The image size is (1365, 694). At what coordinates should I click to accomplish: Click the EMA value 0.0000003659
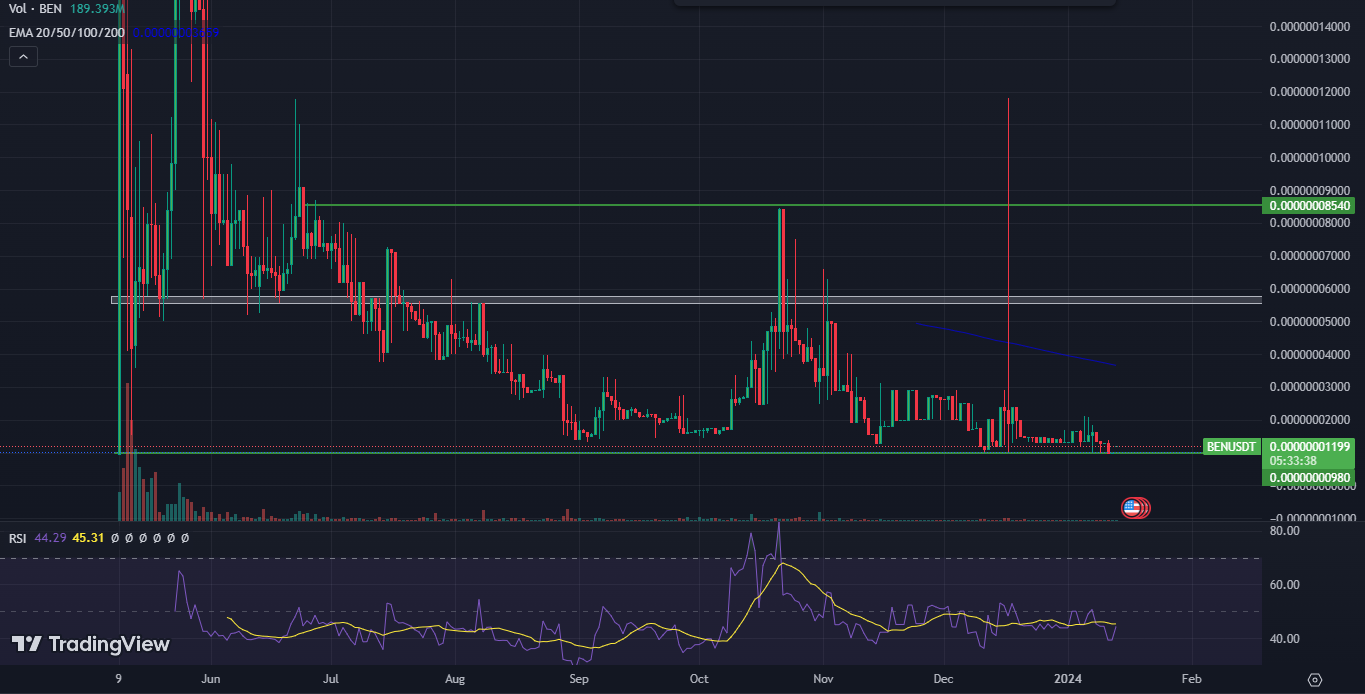click(x=176, y=33)
